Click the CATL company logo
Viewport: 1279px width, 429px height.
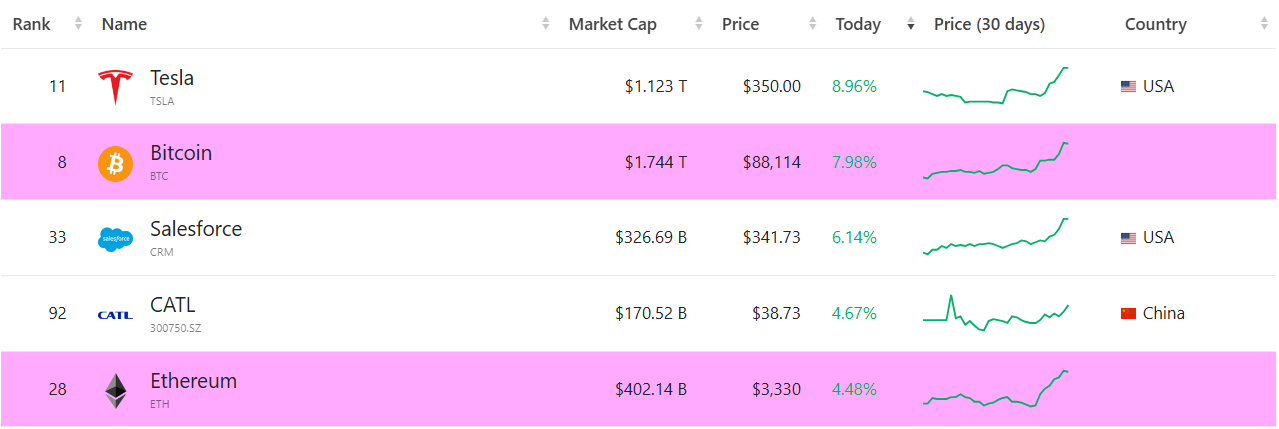tap(115, 315)
